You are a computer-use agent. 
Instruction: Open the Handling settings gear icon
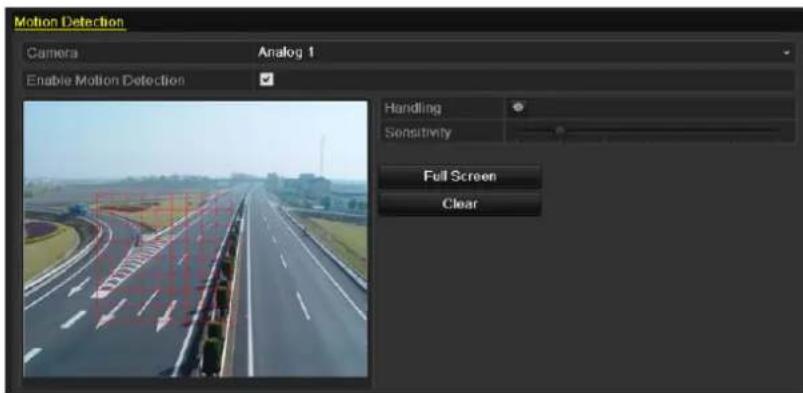click(x=518, y=108)
